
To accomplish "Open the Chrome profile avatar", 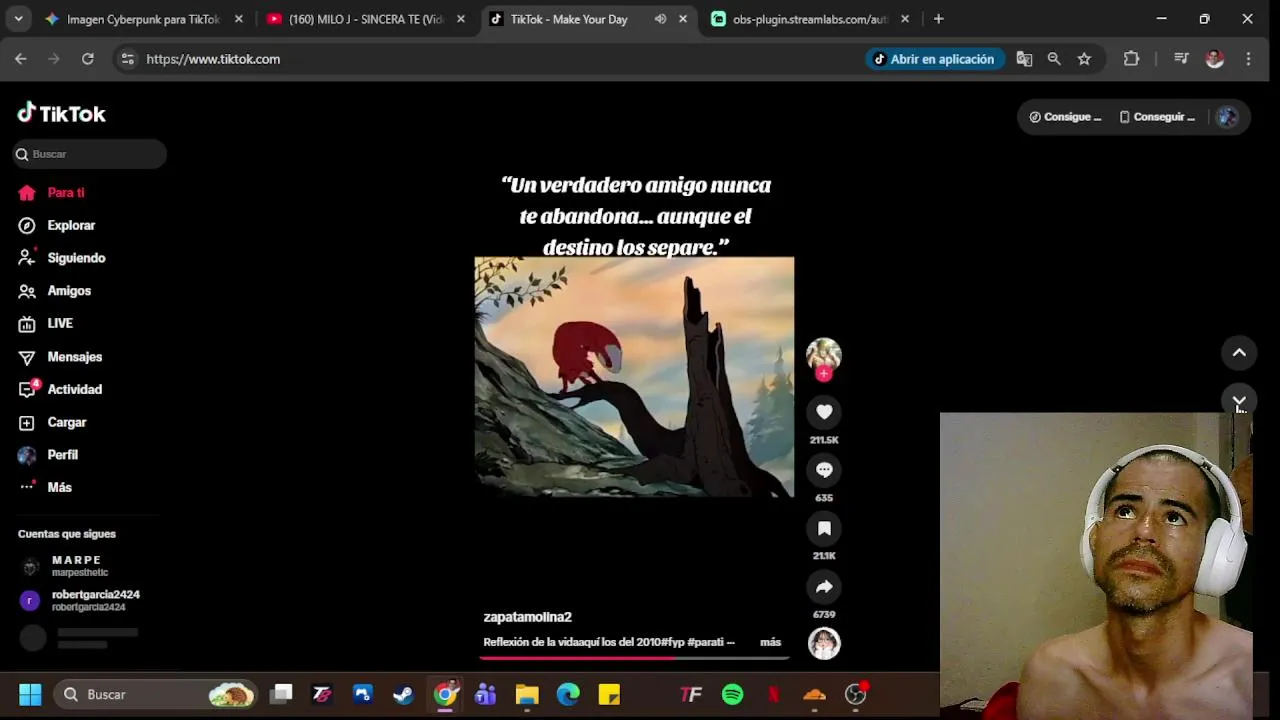I will click(x=1215, y=59).
